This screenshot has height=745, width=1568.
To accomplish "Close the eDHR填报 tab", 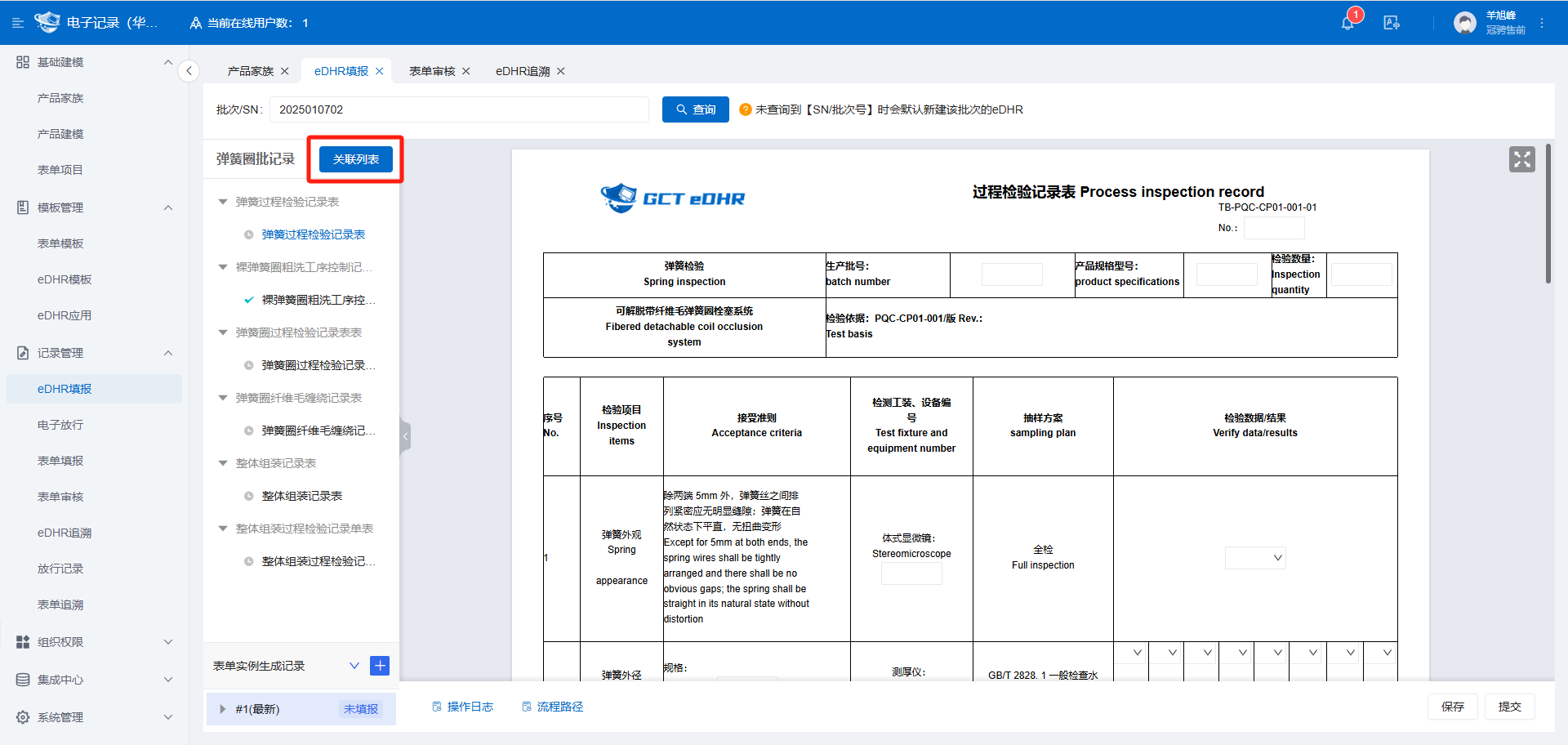I will point(380,71).
